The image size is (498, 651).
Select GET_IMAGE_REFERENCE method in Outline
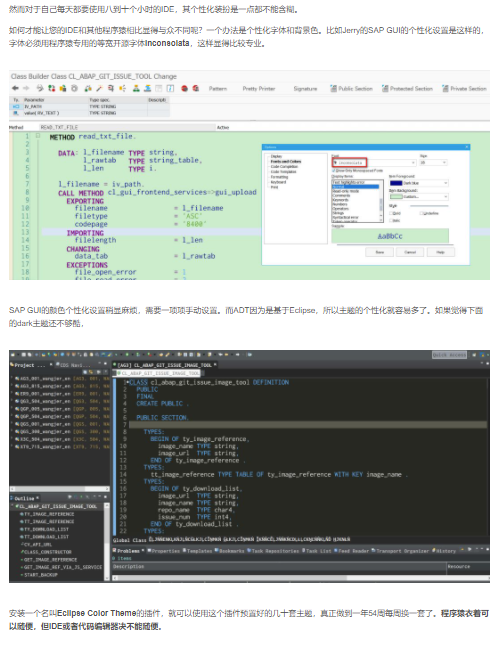pyautogui.click(x=49, y=560)
